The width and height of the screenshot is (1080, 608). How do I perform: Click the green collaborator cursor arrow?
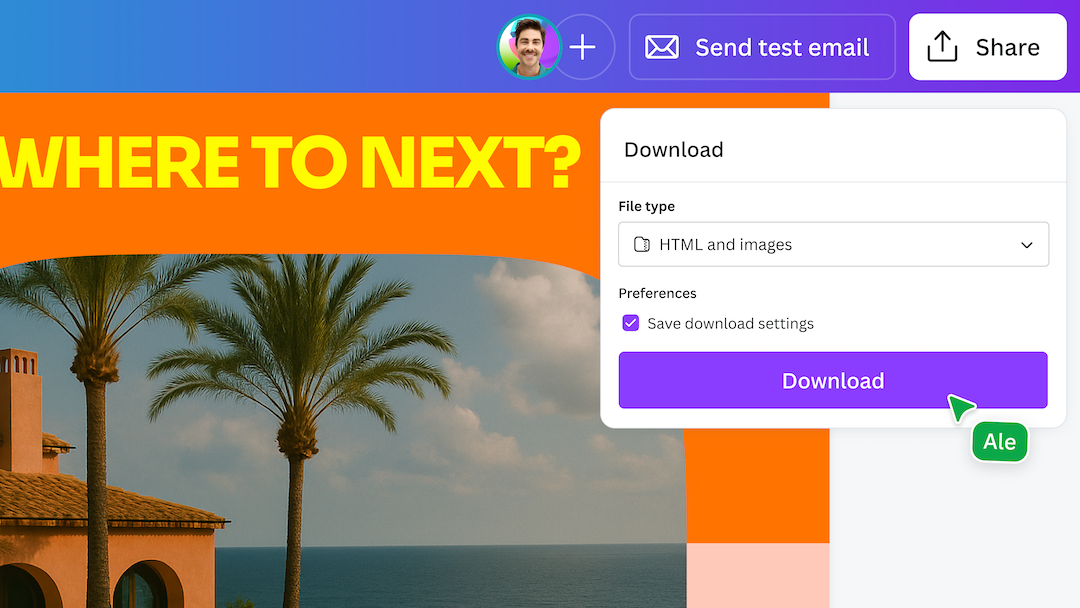(x=960, y=408)
